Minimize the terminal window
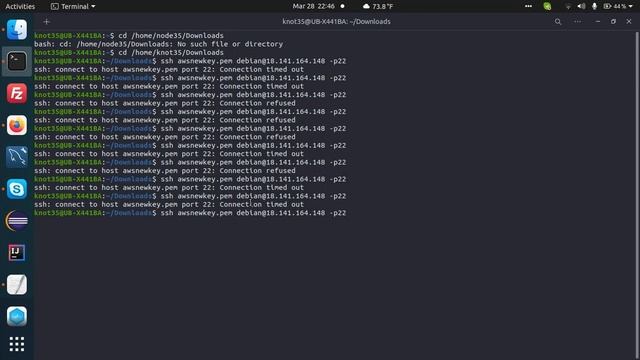640x360 pixels. click(x=598, y=22)
